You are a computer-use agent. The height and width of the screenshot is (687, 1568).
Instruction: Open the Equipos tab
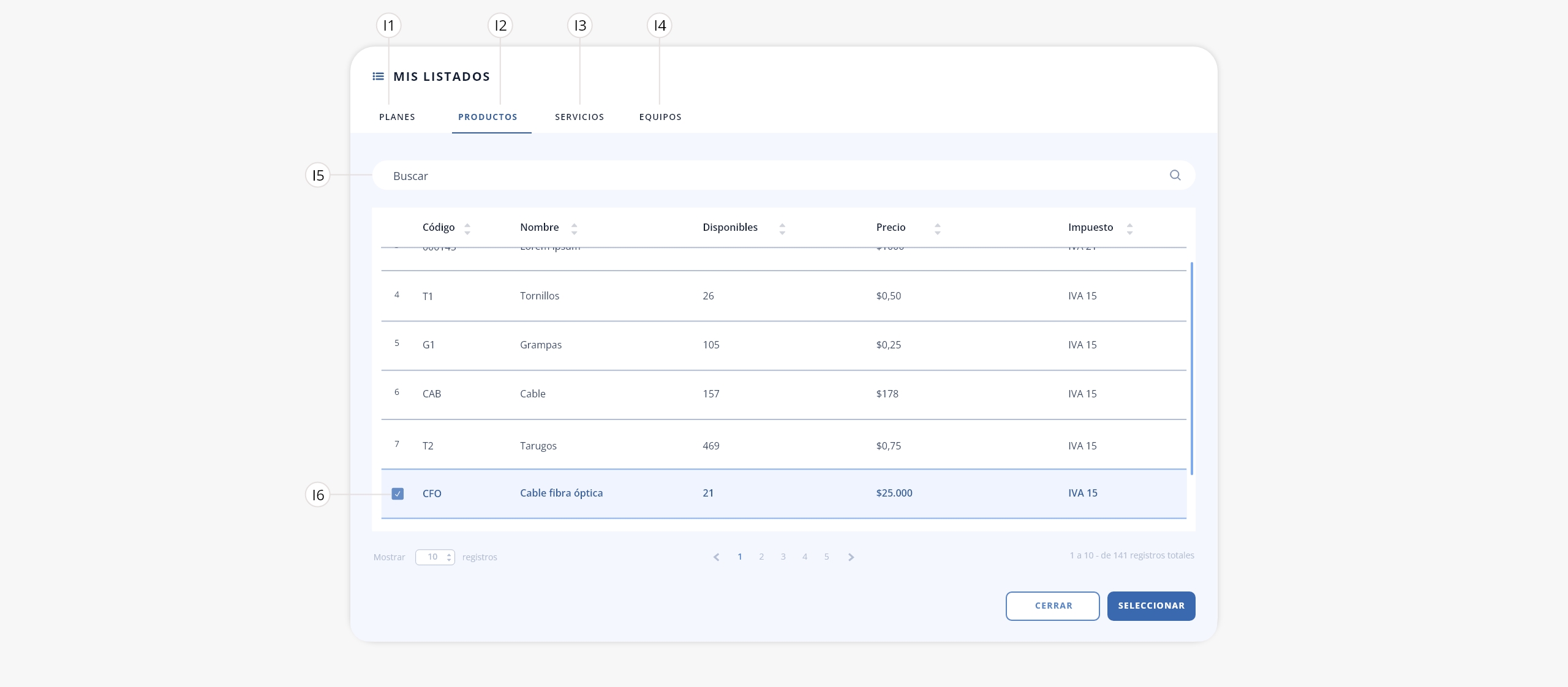660,117
